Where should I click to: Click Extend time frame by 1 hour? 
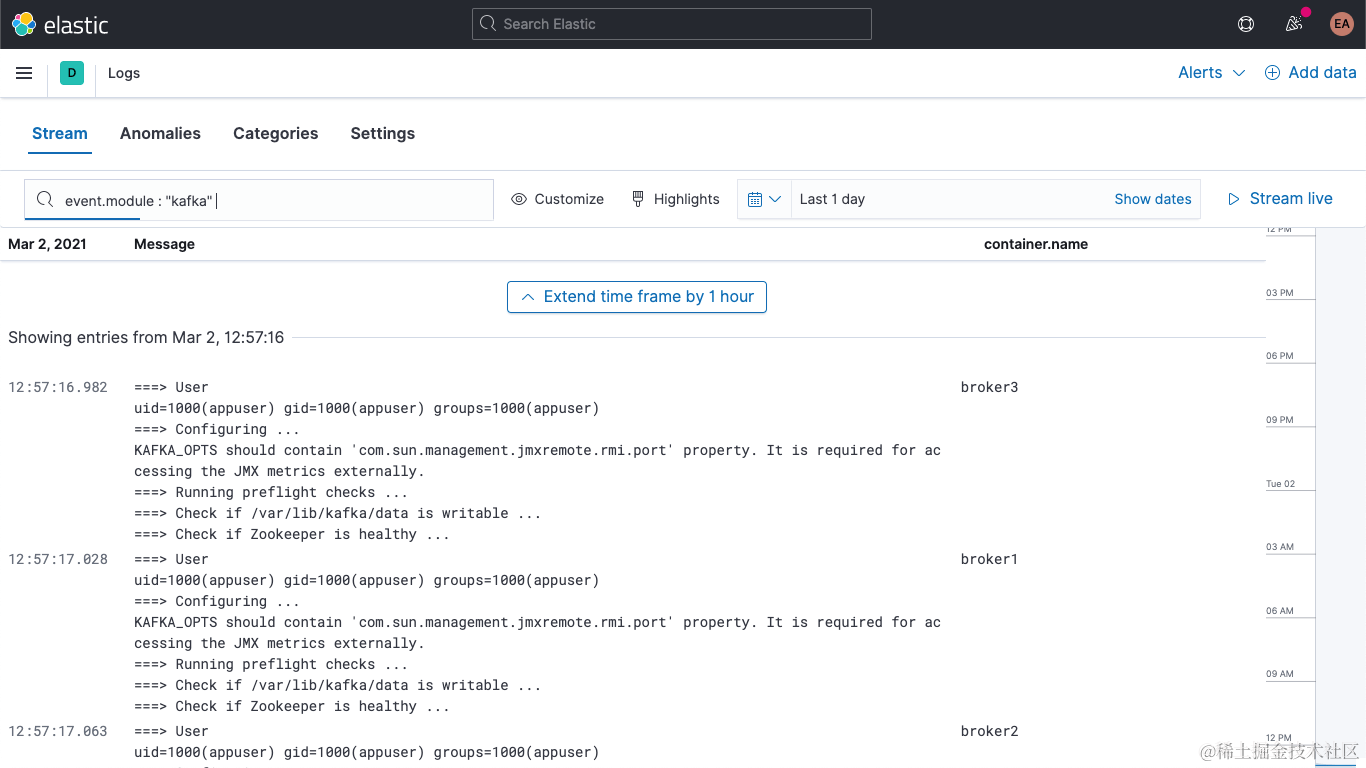point(637,297)
